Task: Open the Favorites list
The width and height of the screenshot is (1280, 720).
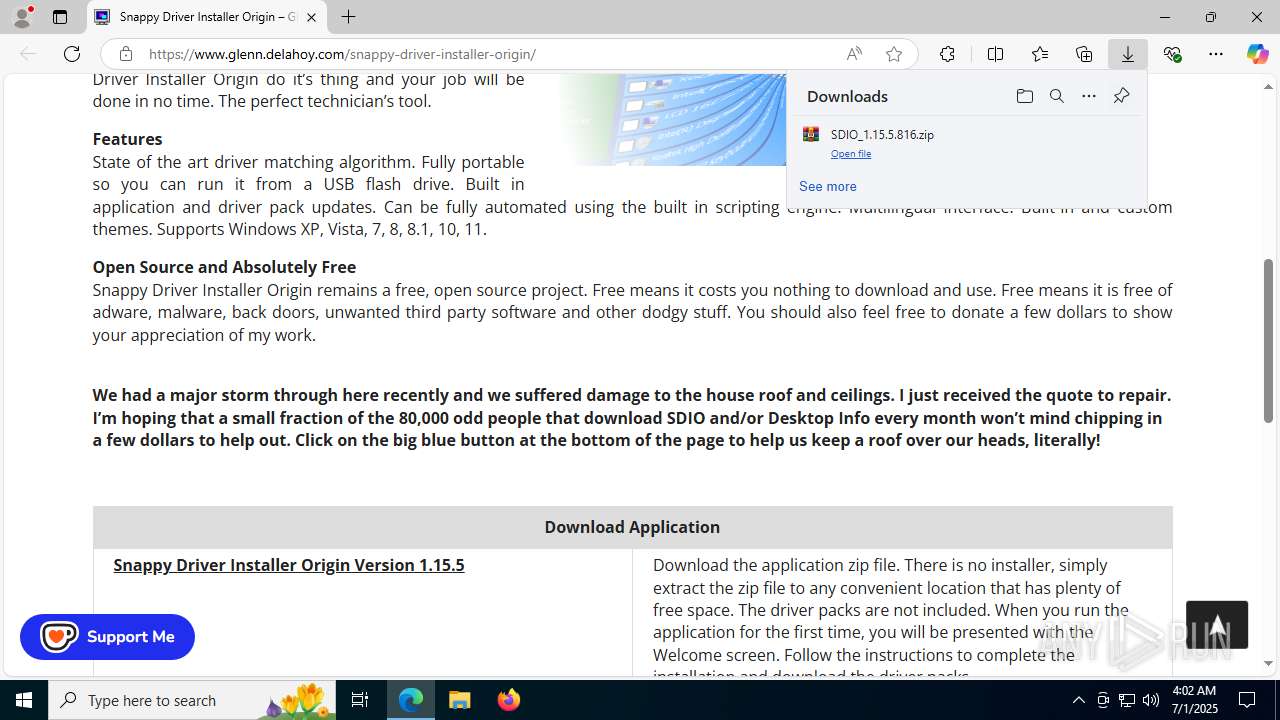Action: (1040, 54)
